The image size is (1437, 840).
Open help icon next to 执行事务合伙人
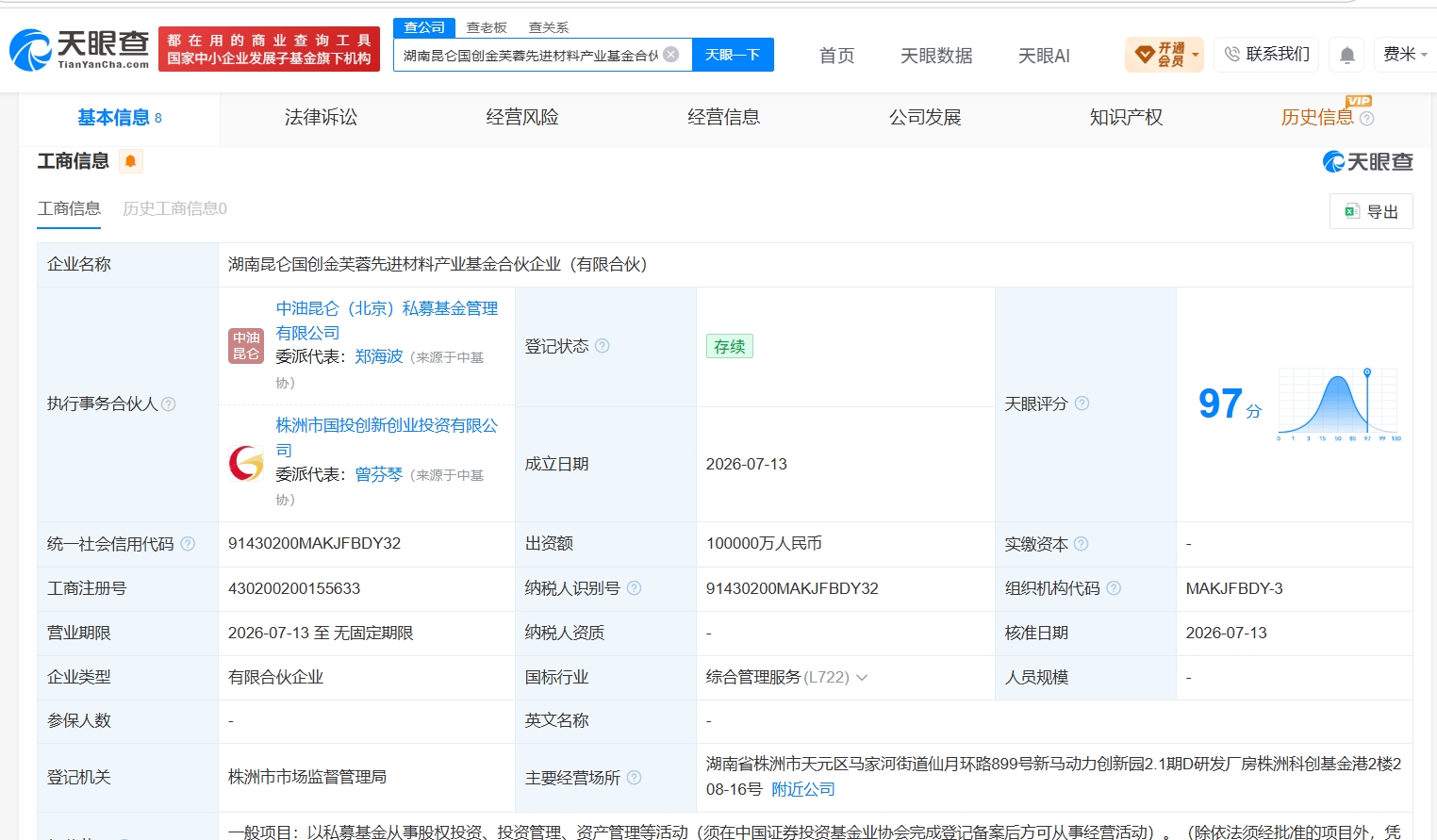click(x=169, y=404)
